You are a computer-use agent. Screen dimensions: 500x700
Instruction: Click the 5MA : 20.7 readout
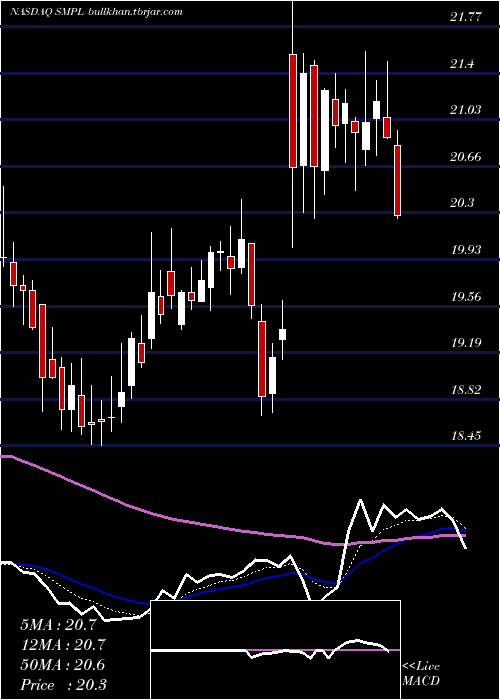pyautogui.click(x=58, y=625)
